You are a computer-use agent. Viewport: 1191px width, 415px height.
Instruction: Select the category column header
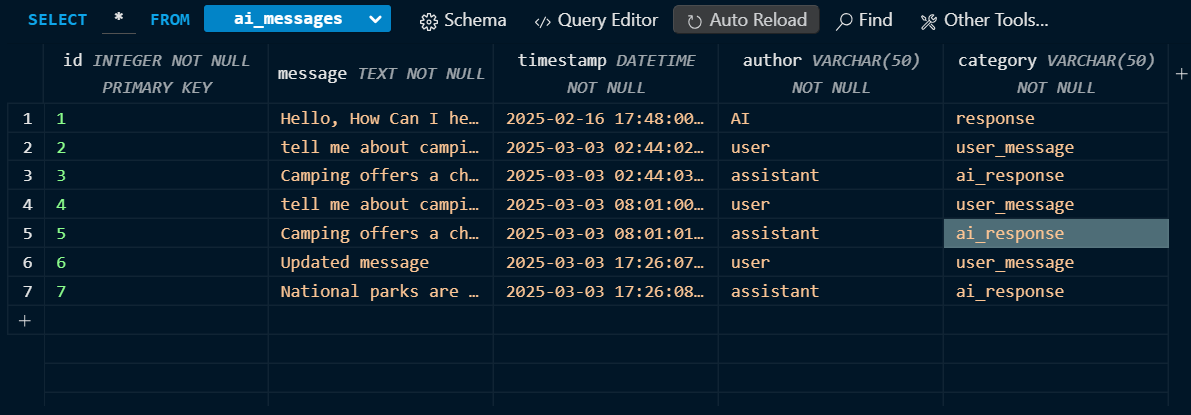coord(1055,73)
